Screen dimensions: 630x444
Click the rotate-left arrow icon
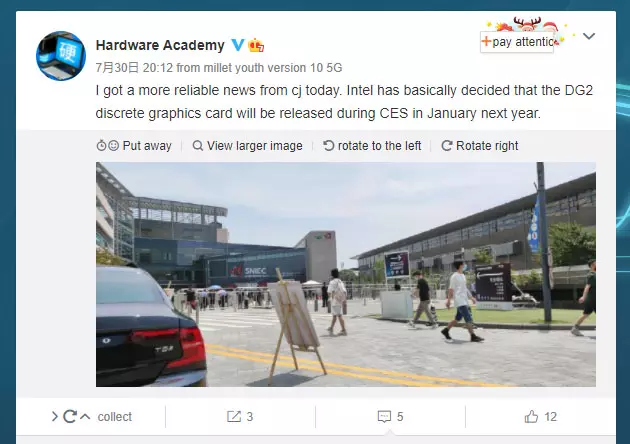coord(328,145)
